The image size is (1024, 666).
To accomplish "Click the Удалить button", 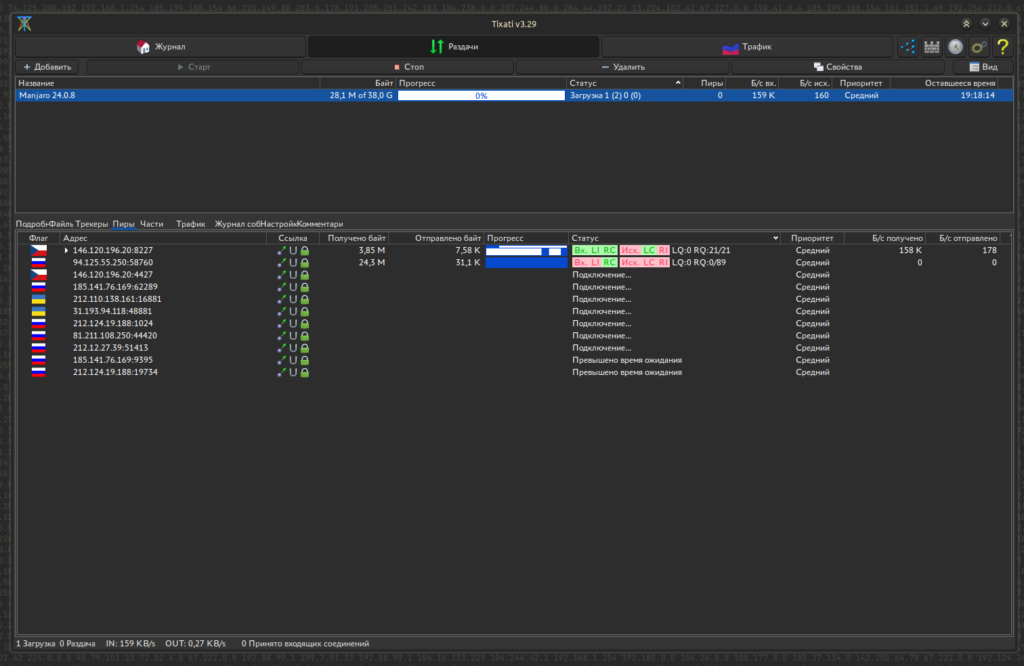I will (623, 67).
